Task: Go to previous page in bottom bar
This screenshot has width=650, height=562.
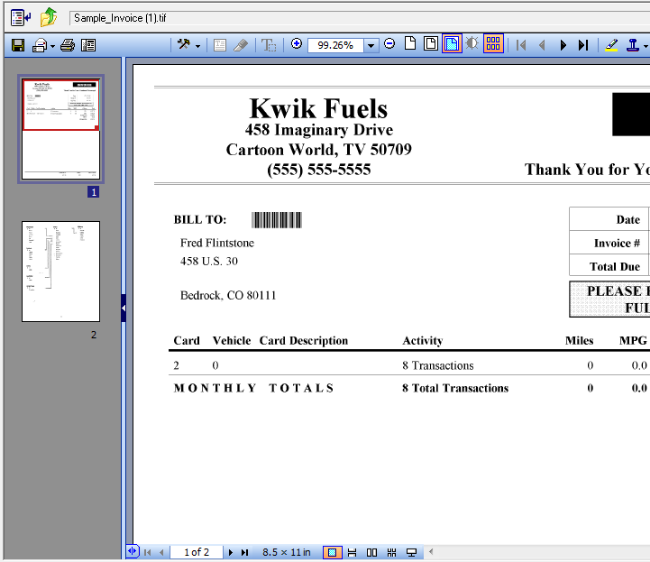Action: (162, 552)
